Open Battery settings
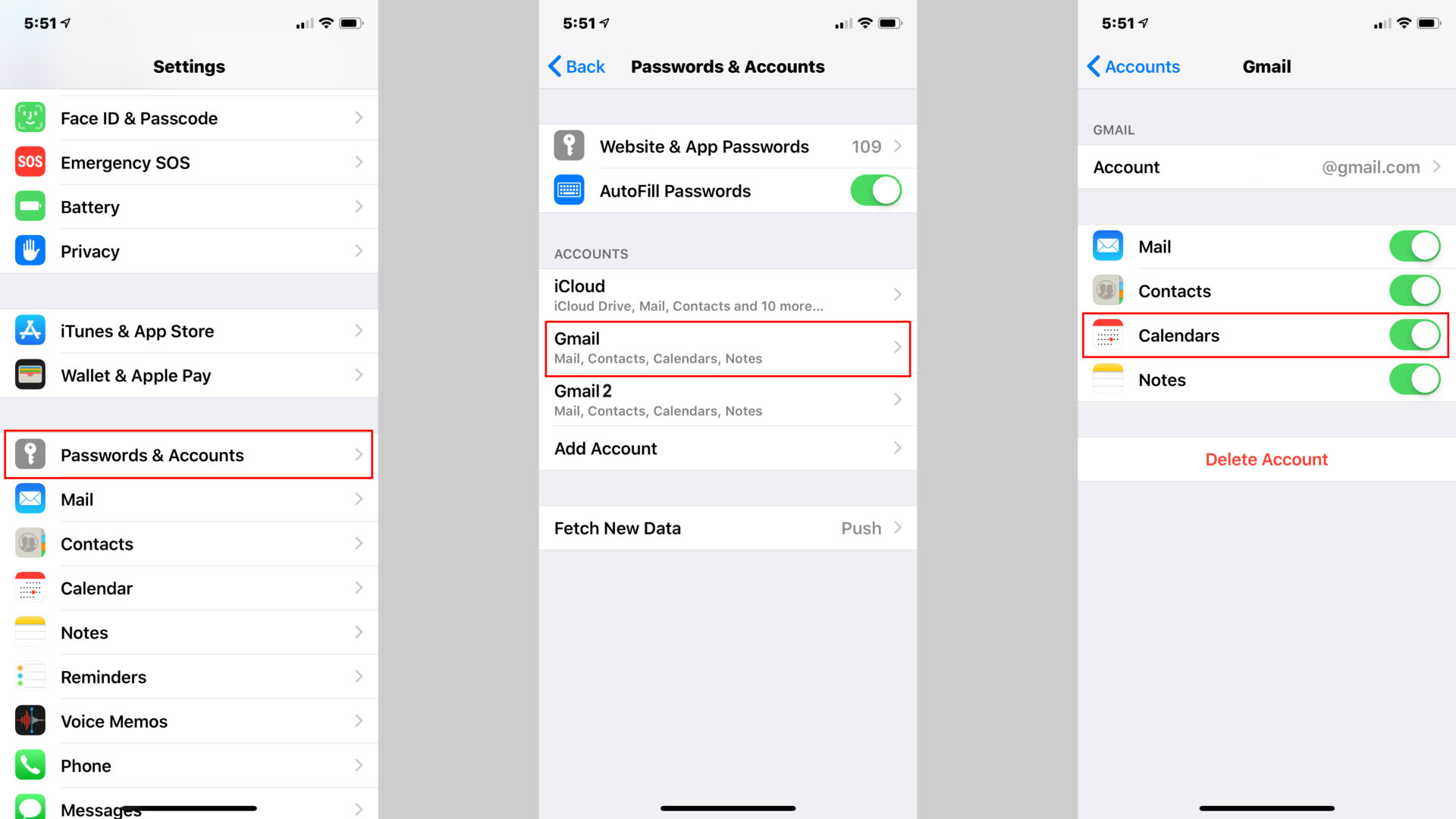The image size is (1456, 819). pyautogui.click(x=189, y=207)
